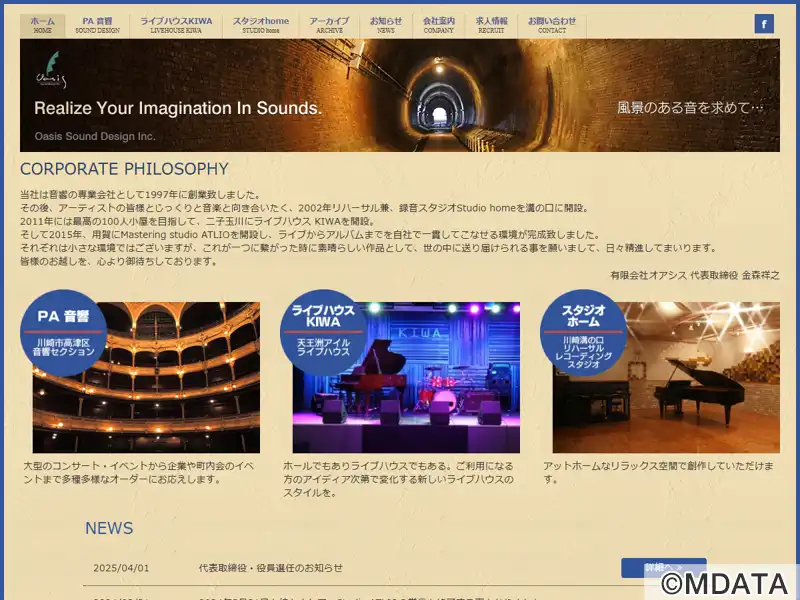Open お知らせ NEWS menu item
800x600 pixels.
386,26
